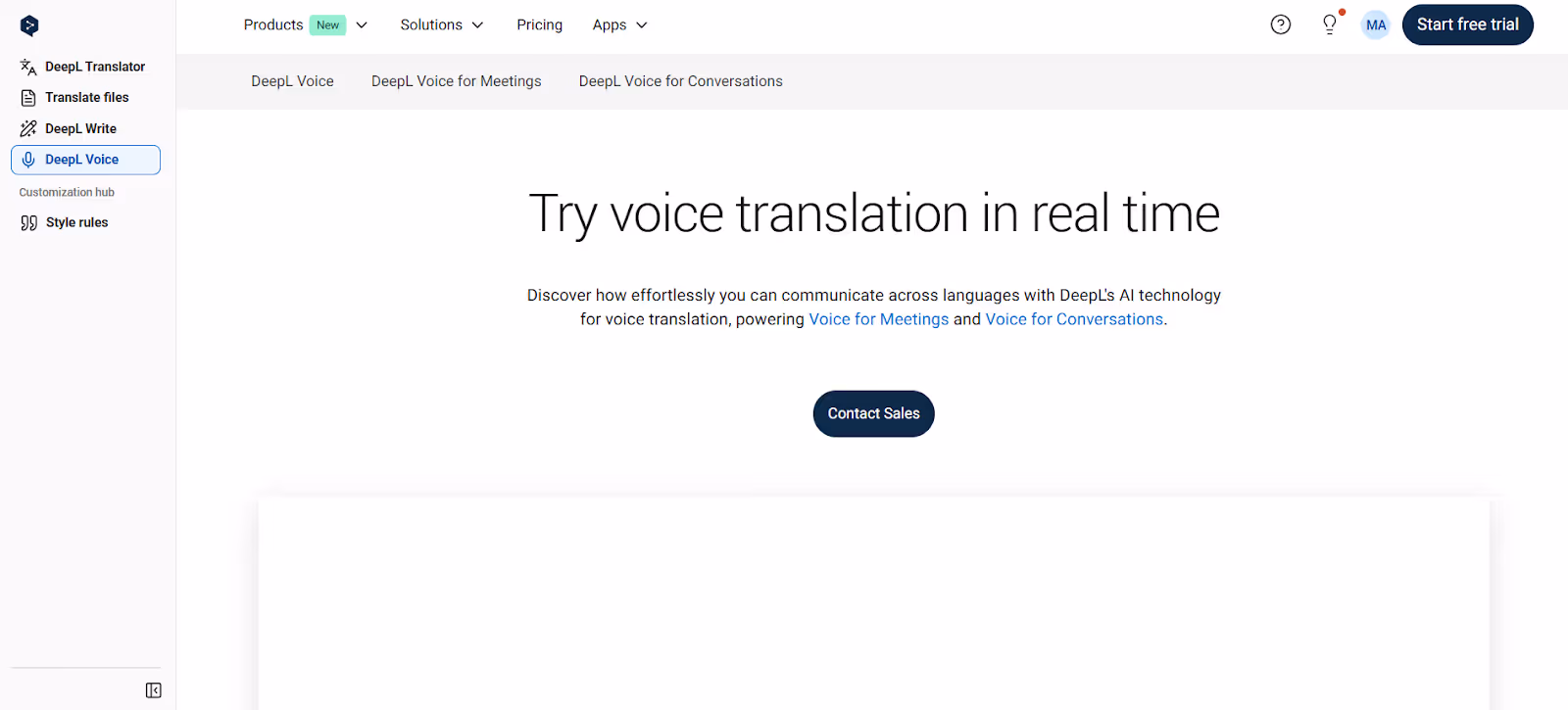This screenshot has width=1568, height=710.
Task: Open the Solutions menu
Action: point(431,25)
